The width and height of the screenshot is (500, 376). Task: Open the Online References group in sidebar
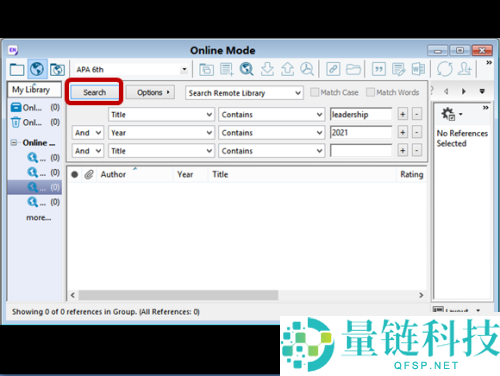tap(35, 108)
